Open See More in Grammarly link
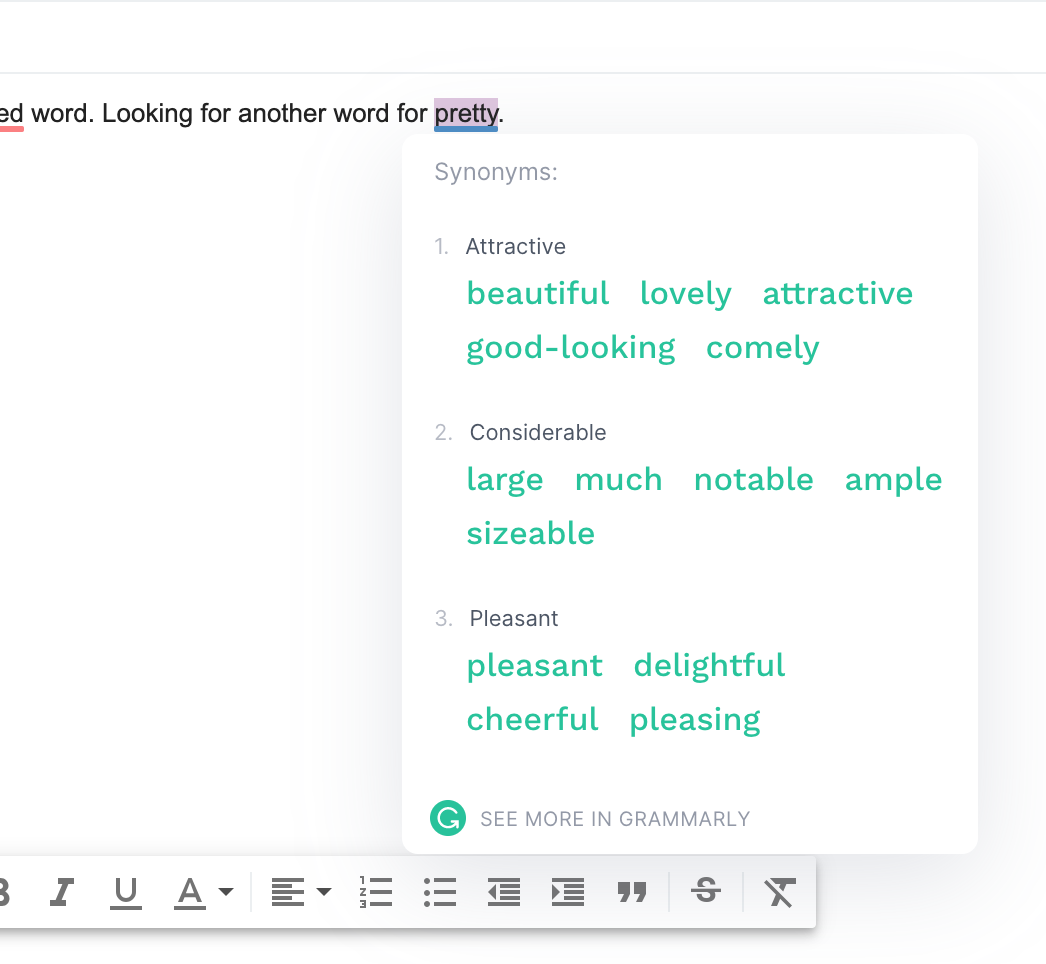 click(x=615, y=819)
